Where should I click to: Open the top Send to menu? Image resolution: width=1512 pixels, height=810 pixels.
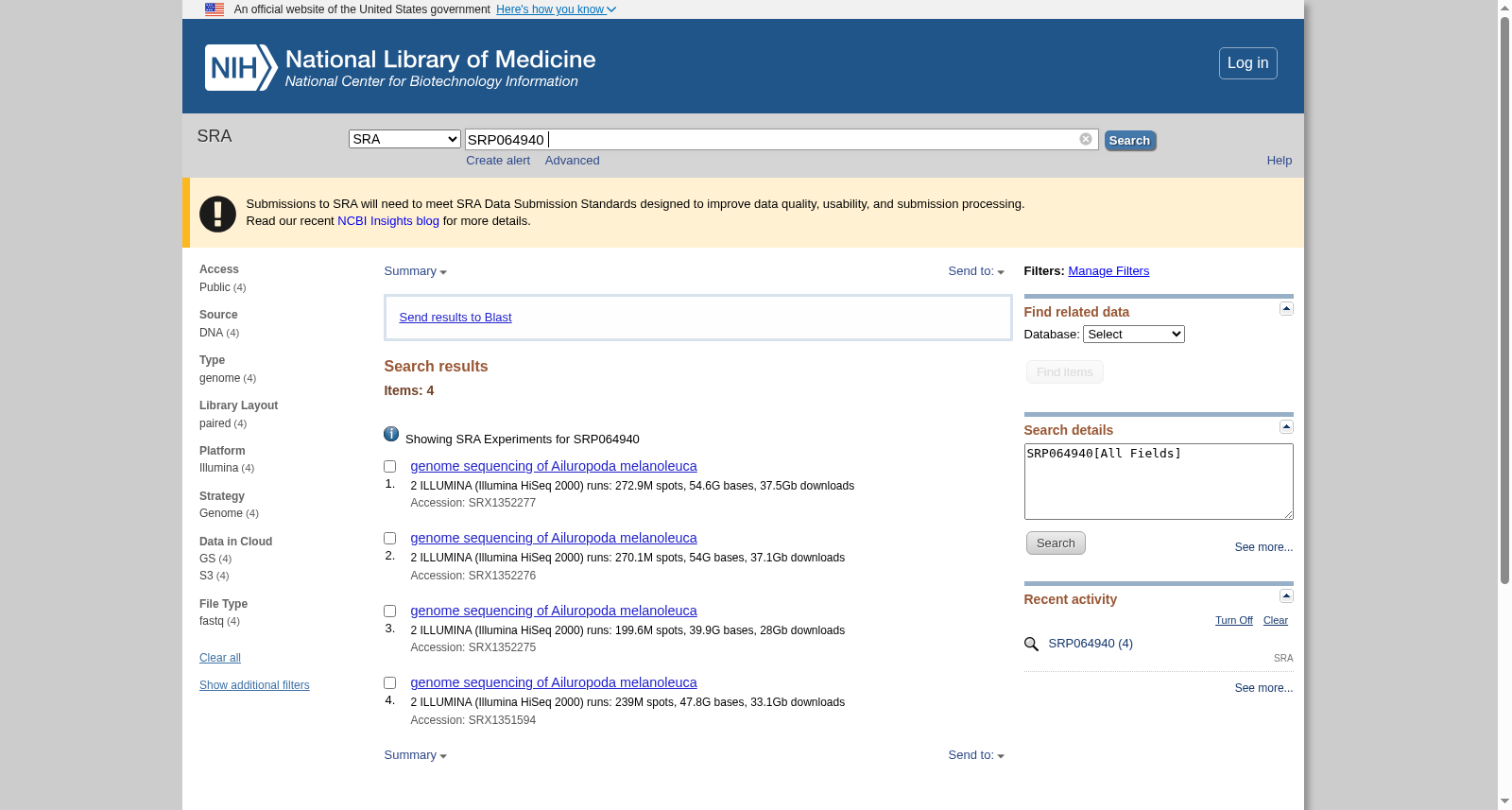click(x=976, y=271)
